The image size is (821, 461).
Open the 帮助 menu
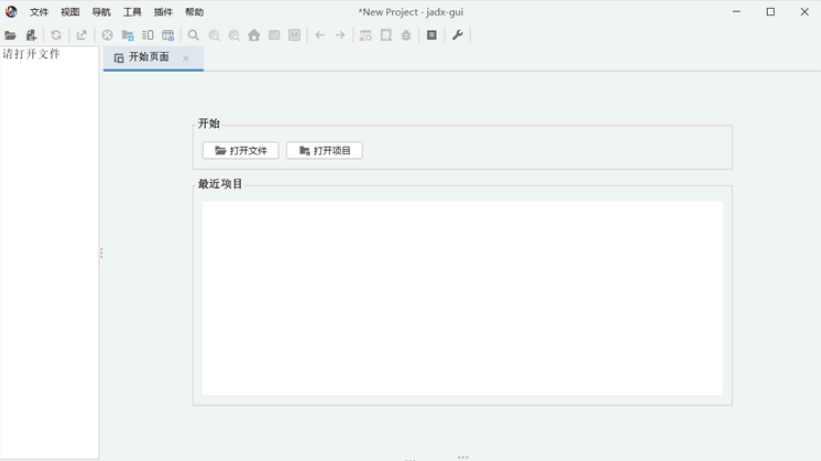(194, 12)
